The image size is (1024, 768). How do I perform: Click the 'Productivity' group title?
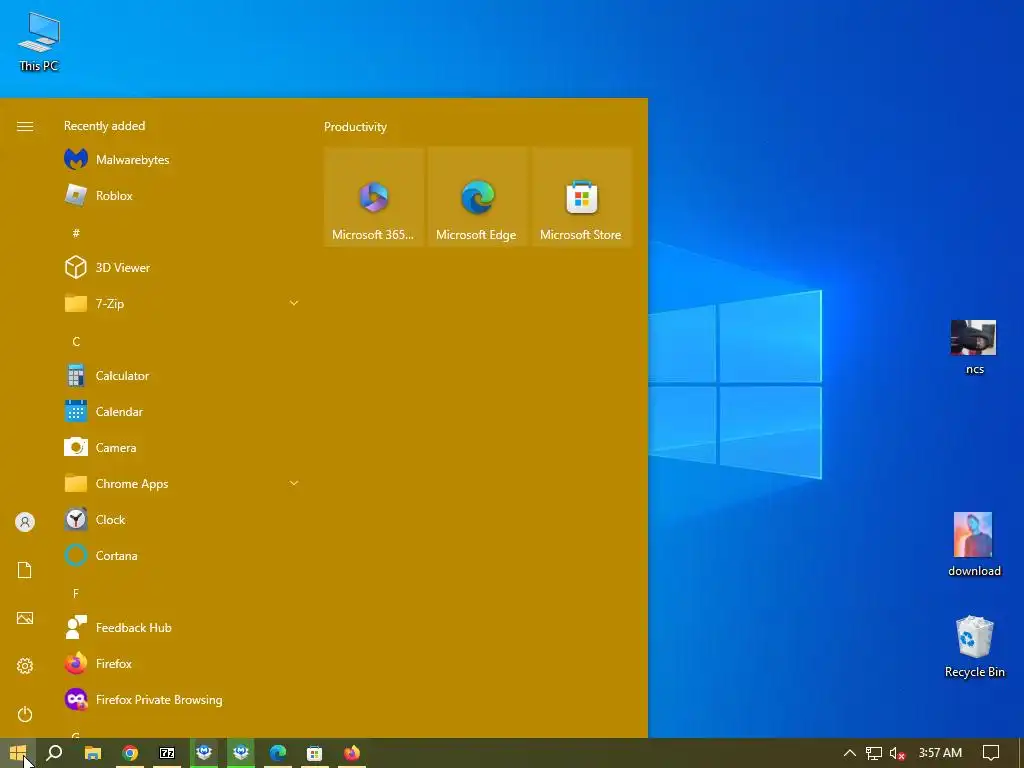click(x=355, y=127)
